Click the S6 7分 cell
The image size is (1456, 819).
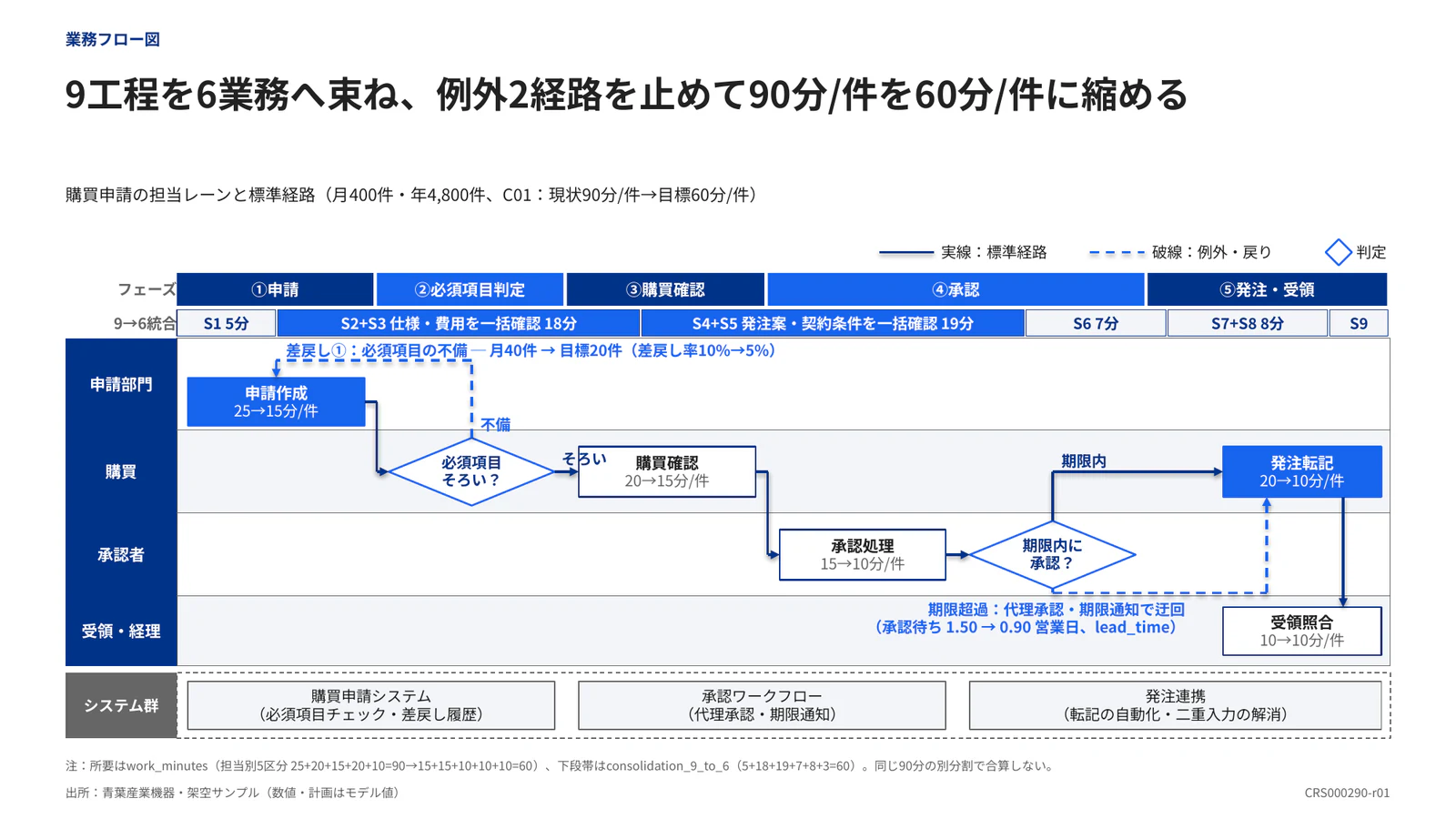pyautogui.click(x=1096, y=323)
